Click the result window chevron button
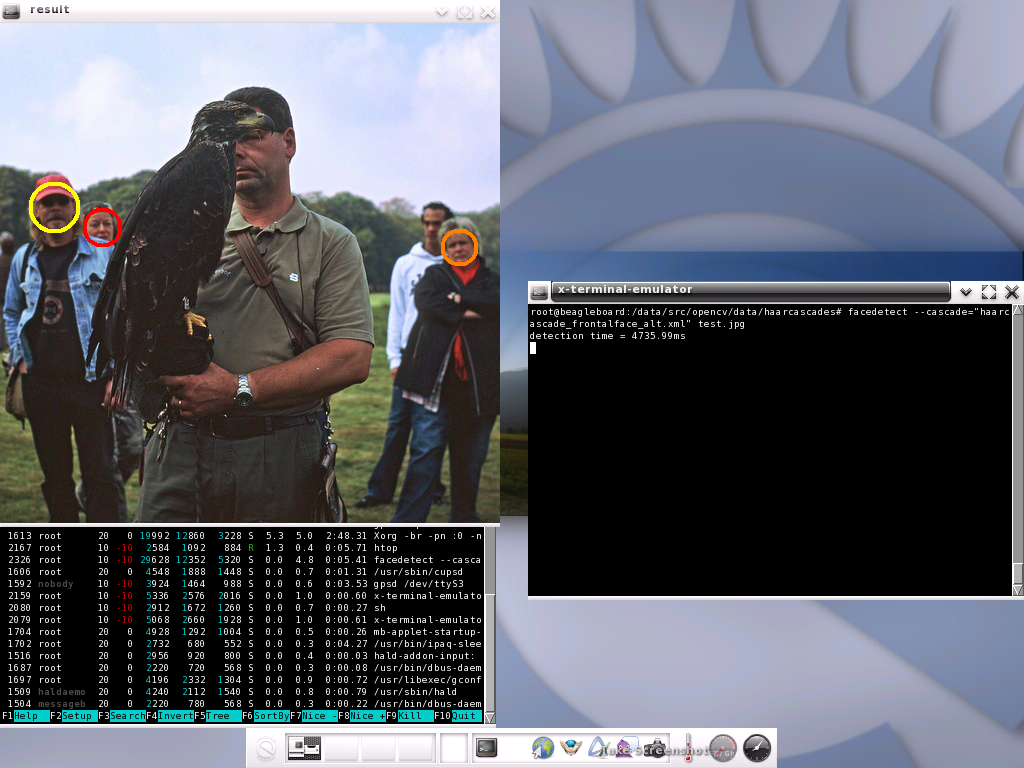Viewport: 1024px width, 768px height. [x=442, y=12]
